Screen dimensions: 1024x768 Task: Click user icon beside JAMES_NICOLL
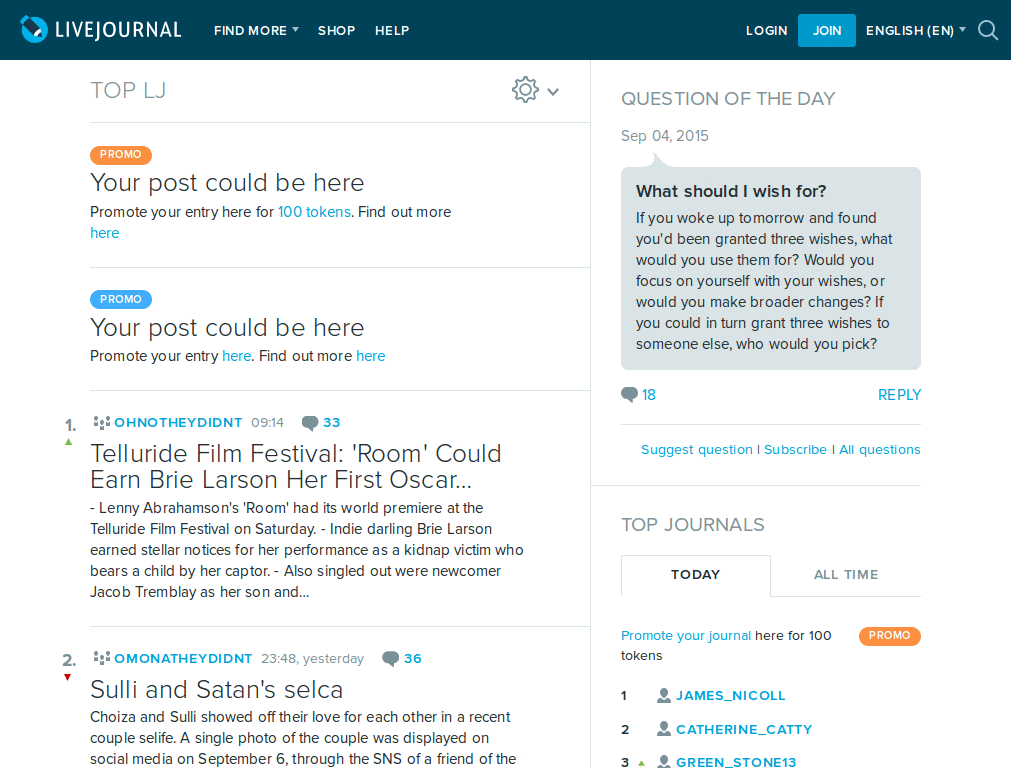(x=664, y=696)
